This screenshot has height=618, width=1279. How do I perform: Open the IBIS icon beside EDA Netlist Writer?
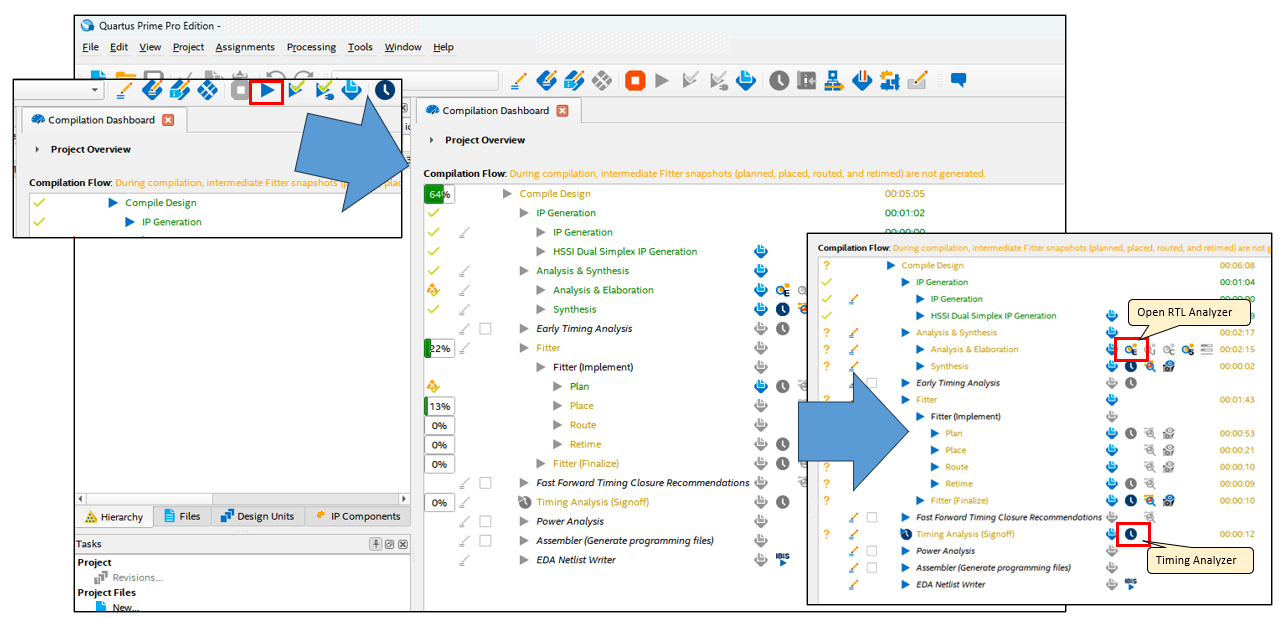coord(782,559)
